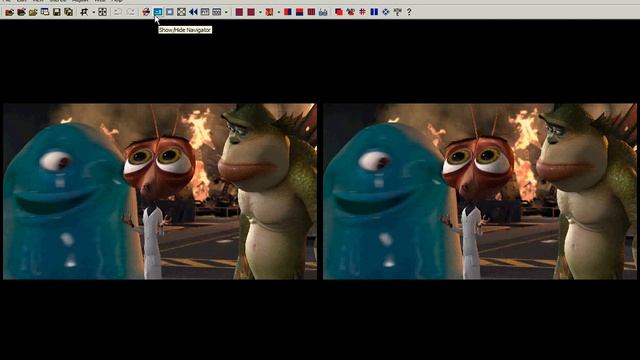Click the yellow open-folder icon
Viewport: 640px width, 360px height.
point(33,12)
